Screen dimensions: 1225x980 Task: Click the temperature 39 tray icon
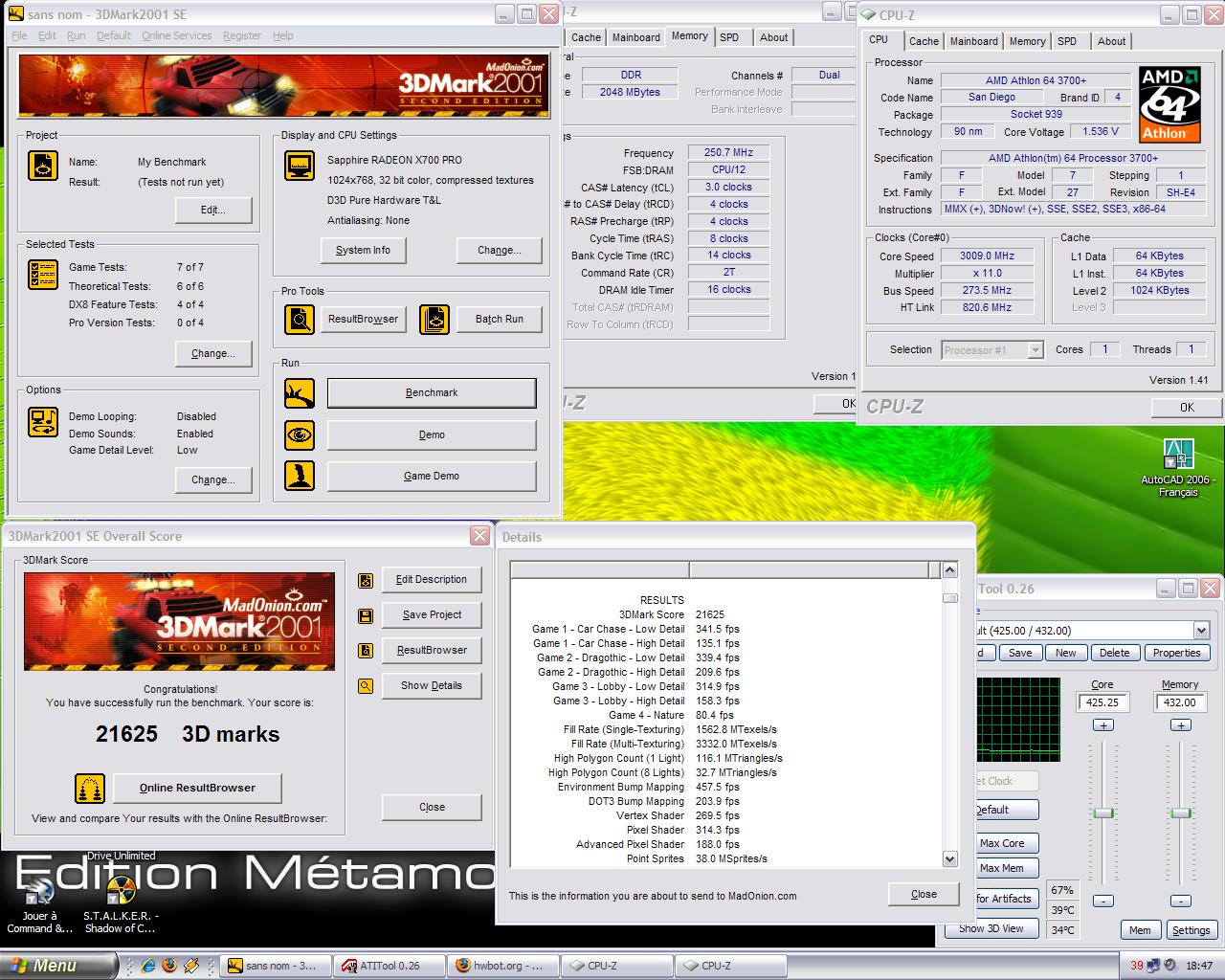point(1137,966)
